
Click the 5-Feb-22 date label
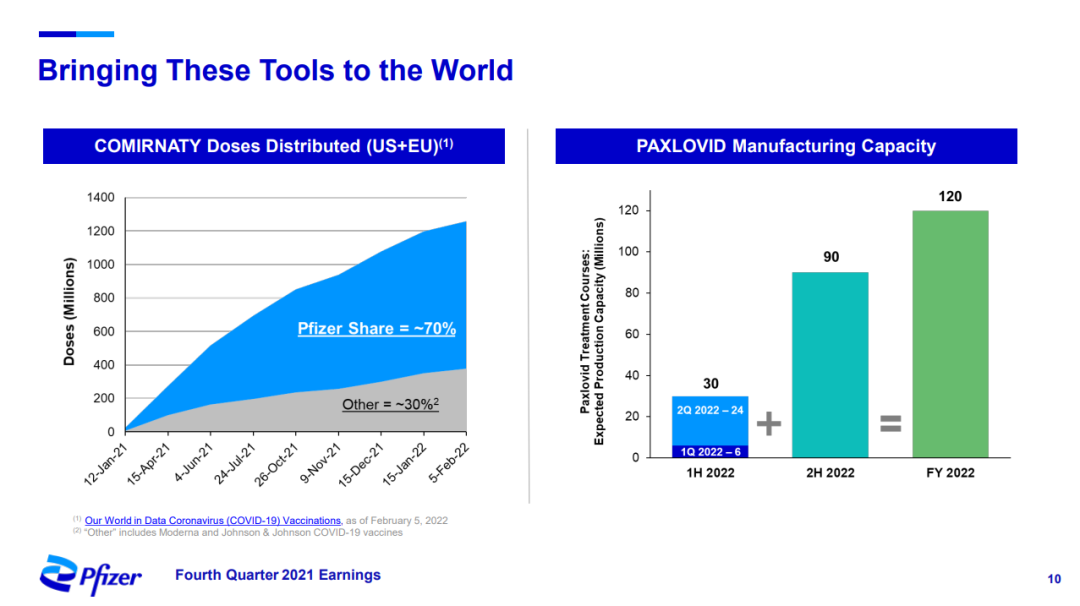tap(449, 462)
